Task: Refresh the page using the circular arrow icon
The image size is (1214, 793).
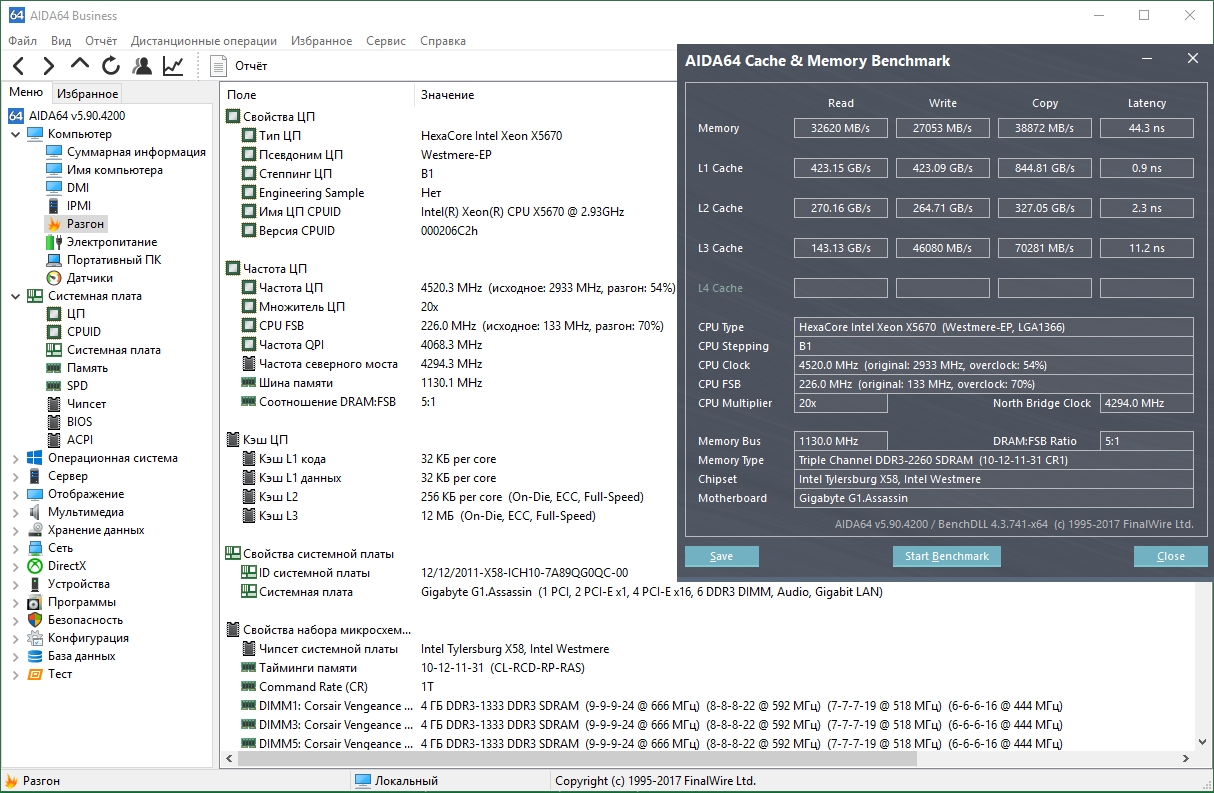Action: point(111,66)
